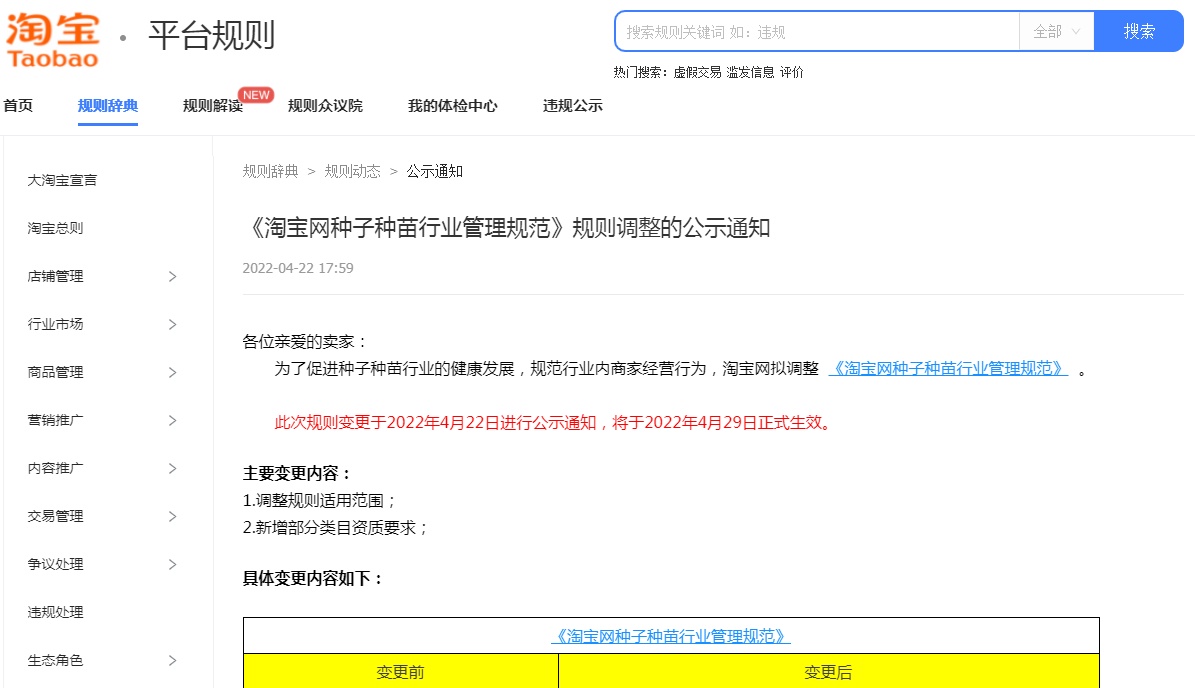Screen dimensions: 1195x688
Task: Open 《淘宝网种子种苗行业管理规范》 link in table header
Action: pyautogui.click(x=671, y=636)
